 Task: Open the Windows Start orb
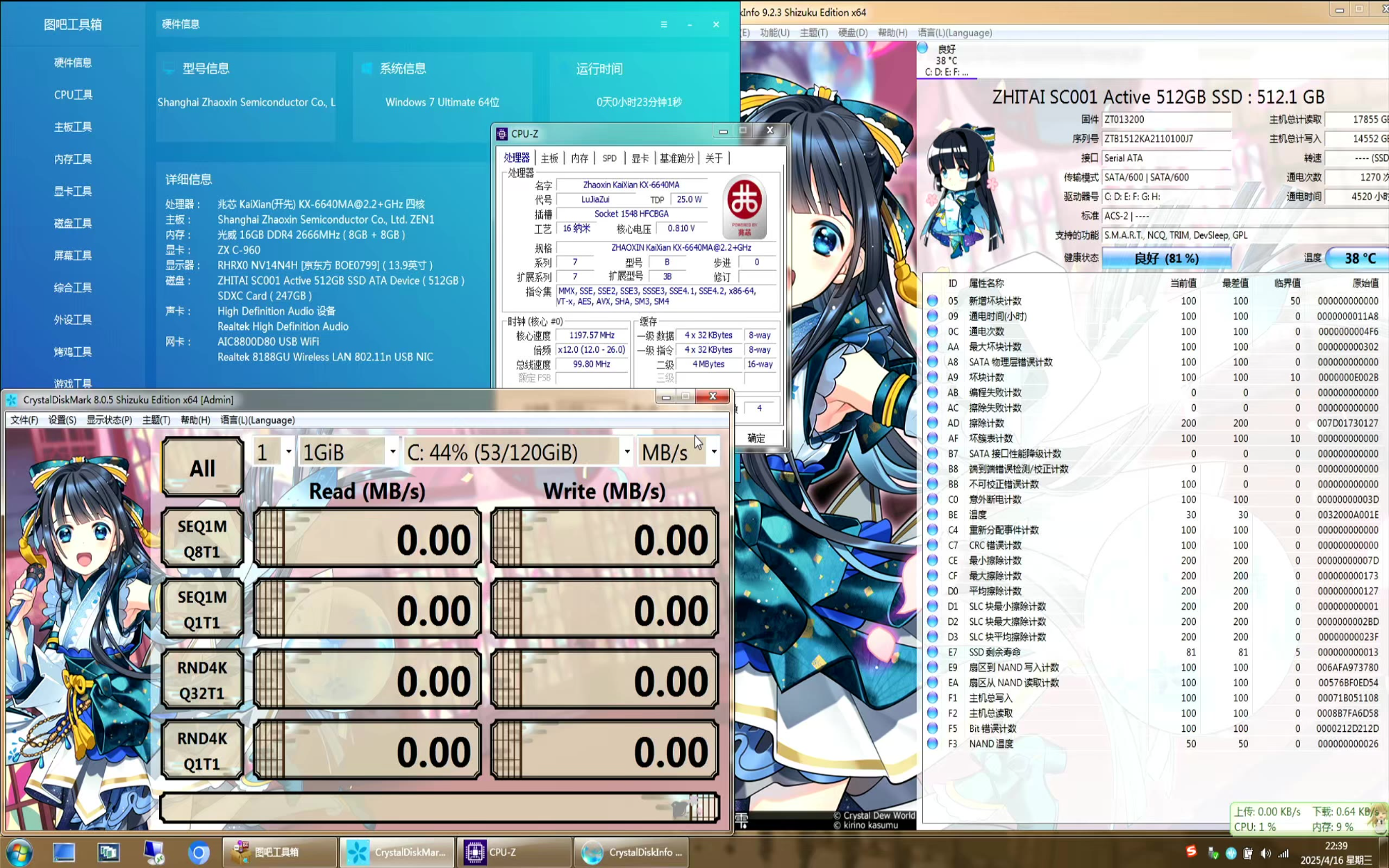point(19,852)
